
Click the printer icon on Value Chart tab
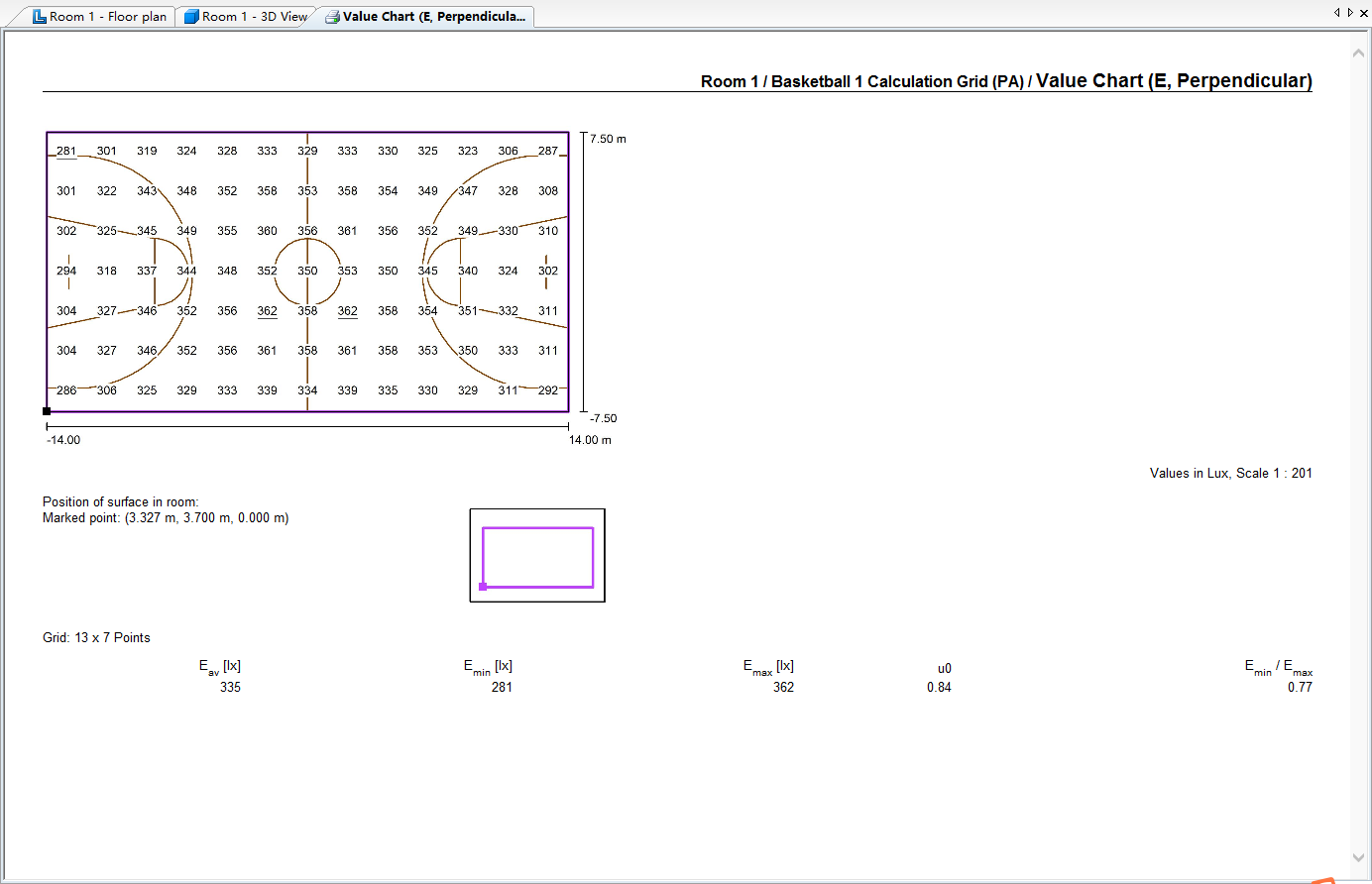tap(332, 17)
